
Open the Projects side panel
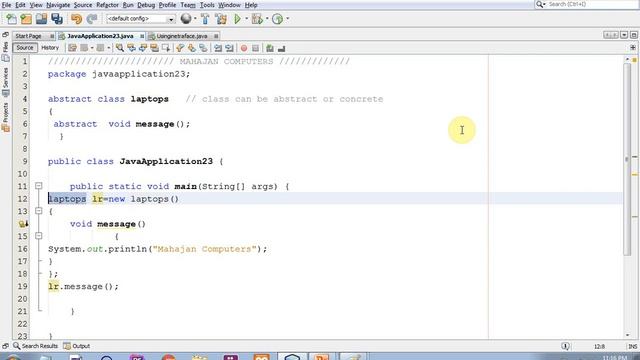pos(5,117)
